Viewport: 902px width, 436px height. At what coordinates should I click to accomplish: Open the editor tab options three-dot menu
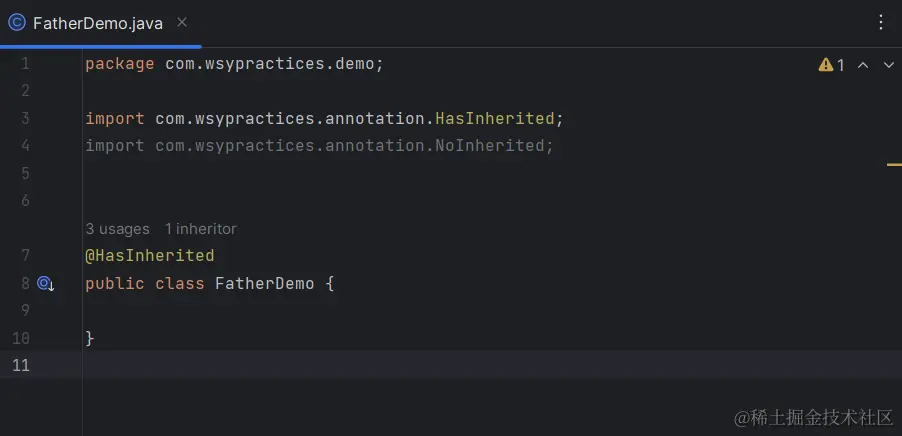point(881,22)
